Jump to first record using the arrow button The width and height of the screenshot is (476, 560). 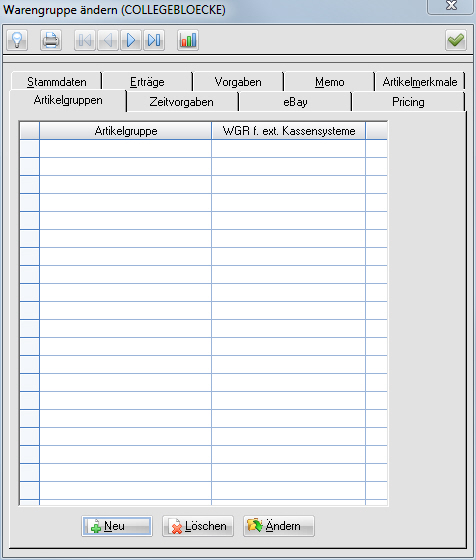tap(85, 40)
